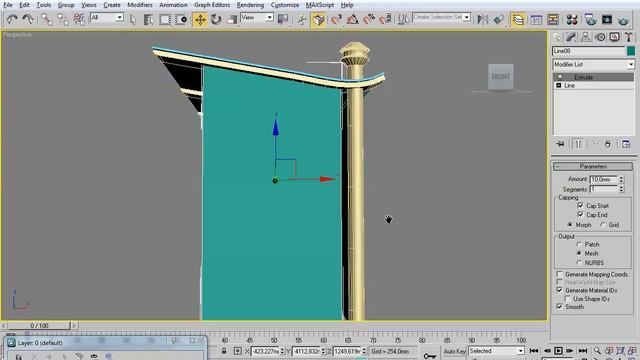Toggle the Cap Start checkbox
This screenshot has width=640, height=360.
(x=580, y=205)
